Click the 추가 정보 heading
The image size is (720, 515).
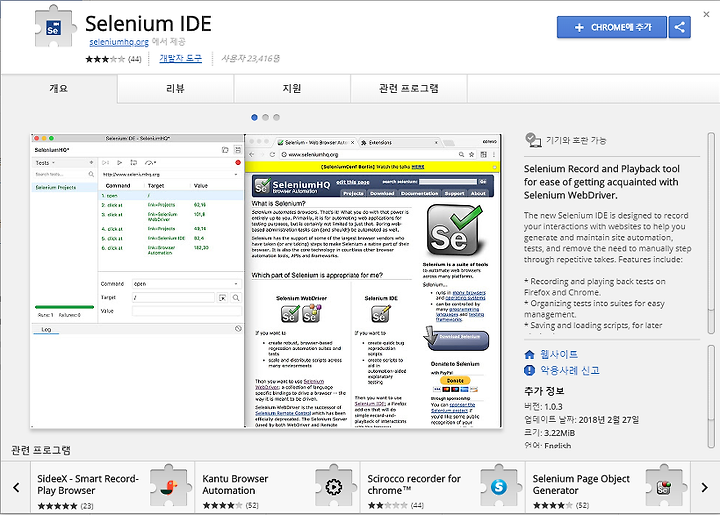click(544, 391)
